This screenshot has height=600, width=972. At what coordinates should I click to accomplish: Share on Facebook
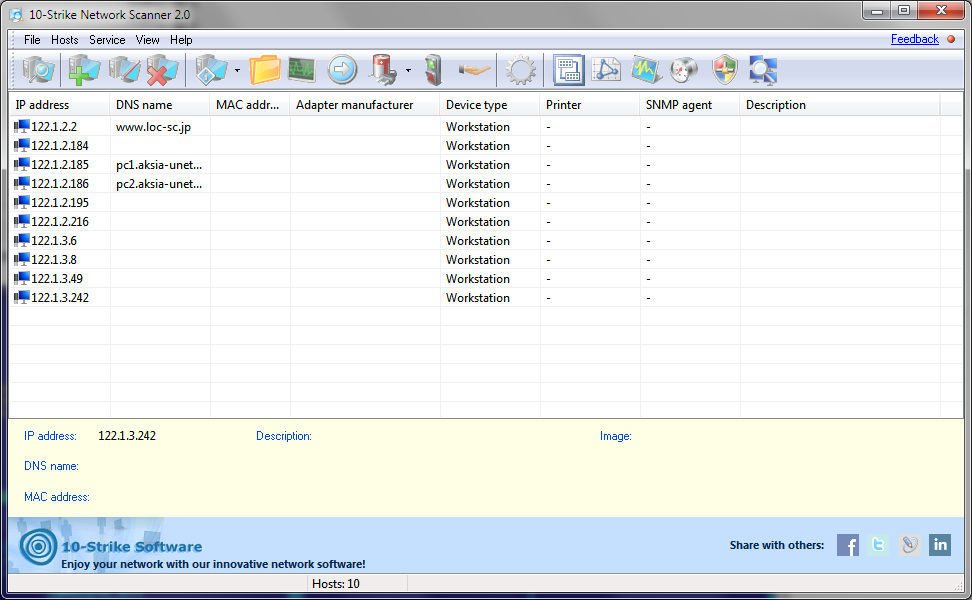tap(847, 545)
